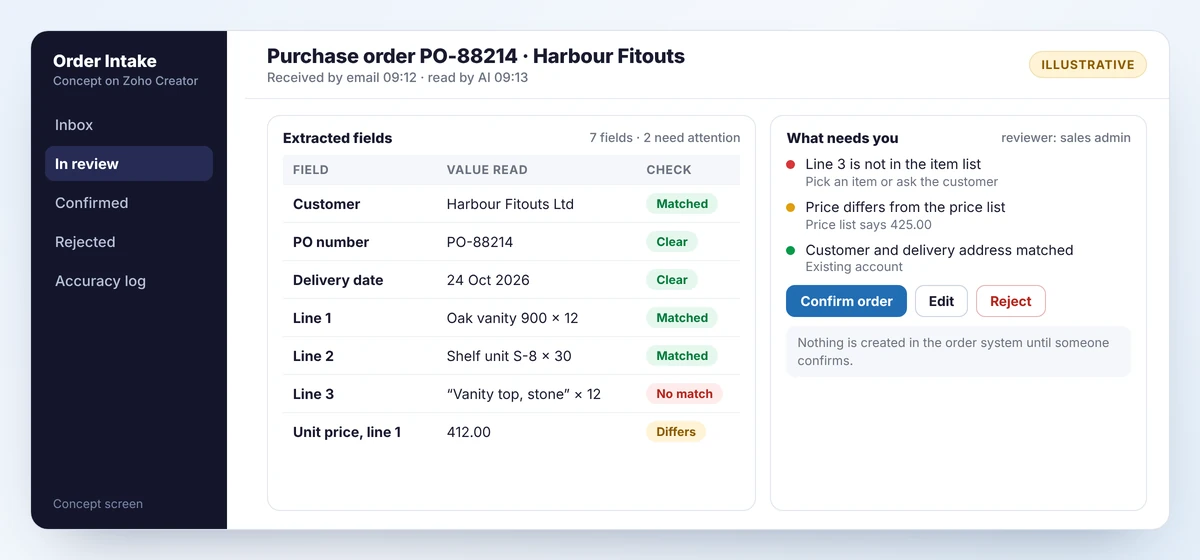Screen dimensions: 1200x560
Task: Click the Matched badge in the Line 2 row
Action: click(682, 356)
